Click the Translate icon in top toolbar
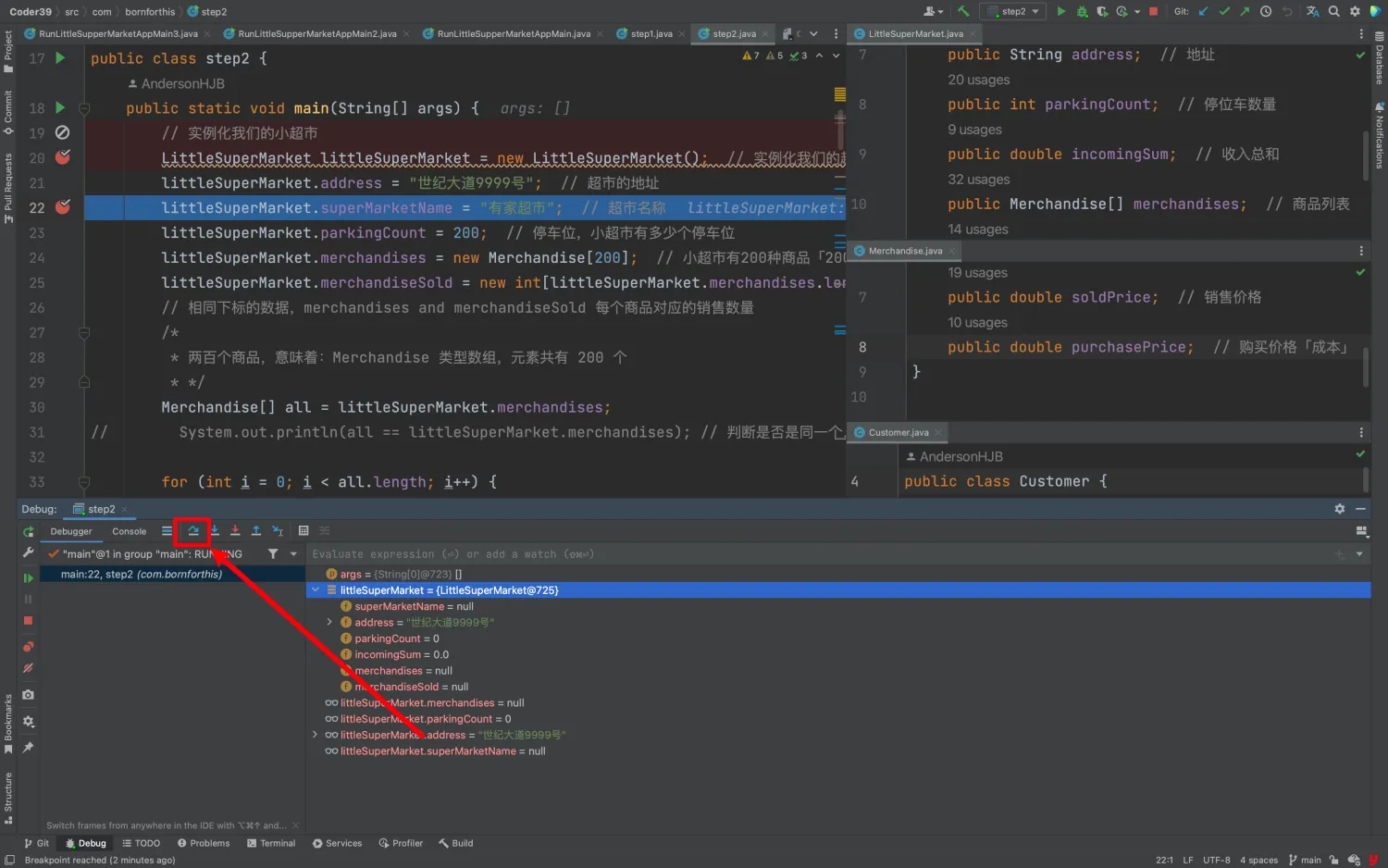Viewport: 1388px width, 868px height. point(1313,11)
